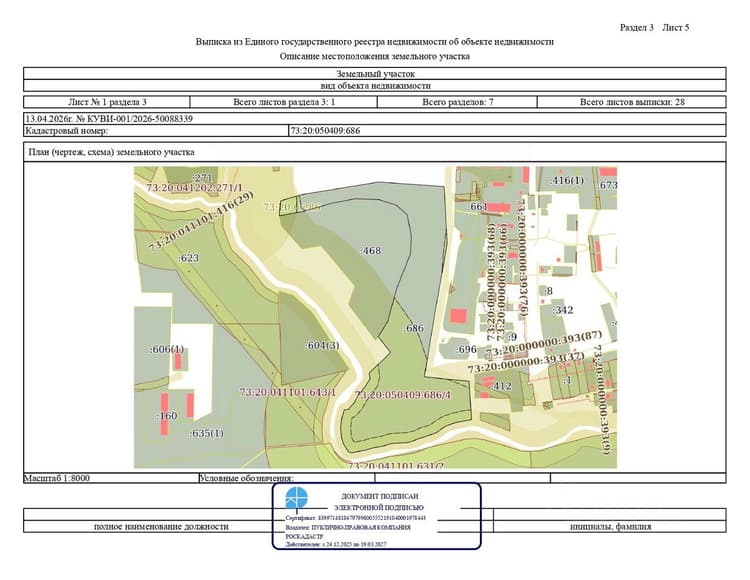Click parcel label :696 on the map
The width and height of the screenshot is (750, 580).
[466, 350]
